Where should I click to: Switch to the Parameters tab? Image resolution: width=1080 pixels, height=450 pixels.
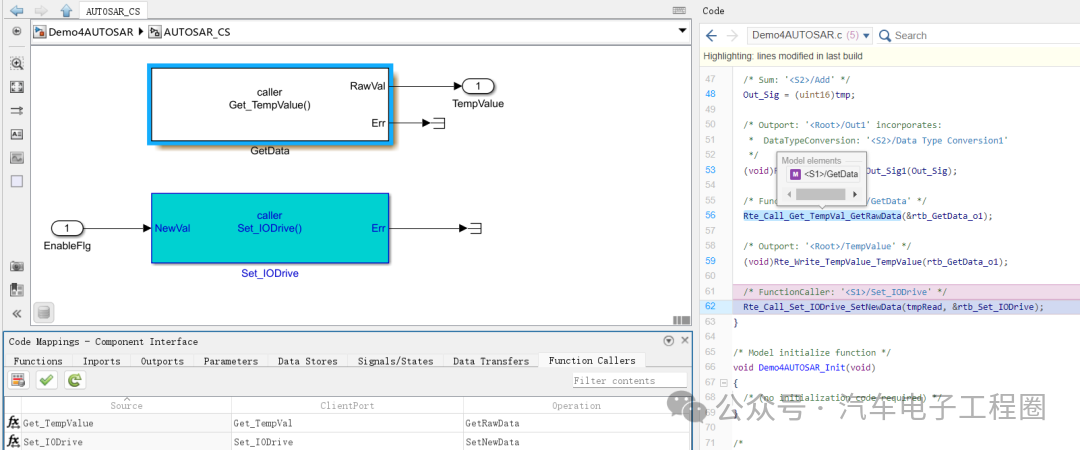point(231,361)
